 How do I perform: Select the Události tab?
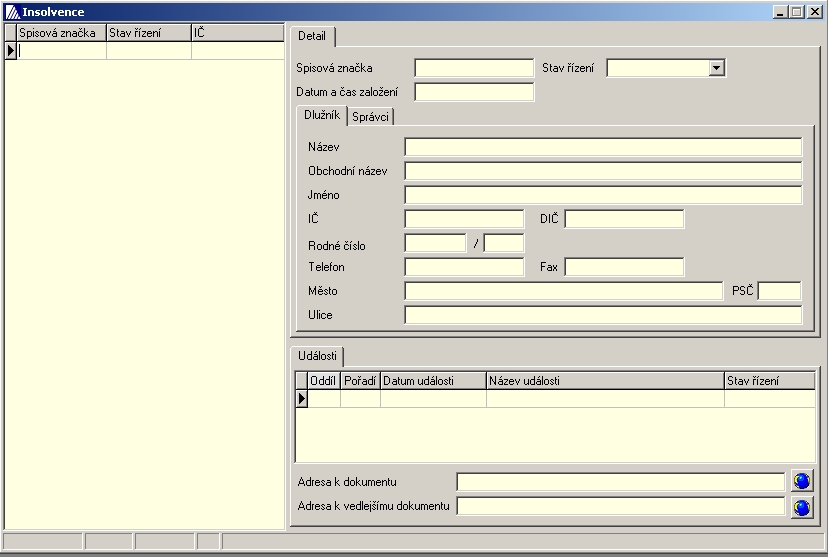(317, 356)
